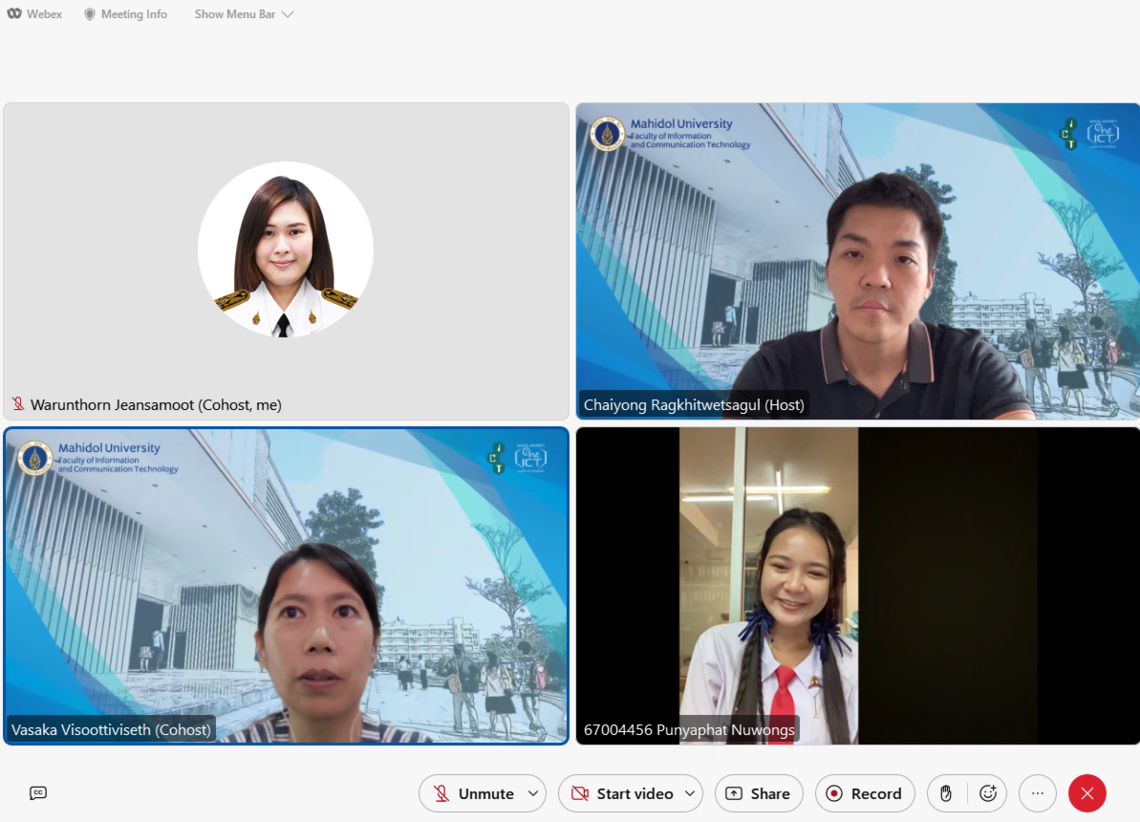Toggle Start video camera button

click(621, 793)
